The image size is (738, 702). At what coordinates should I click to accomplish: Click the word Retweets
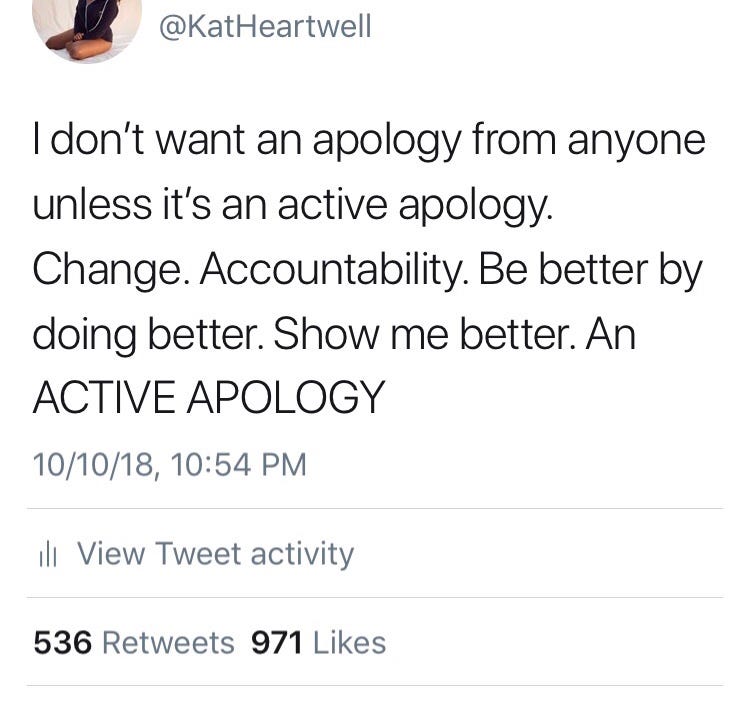point(168,643)
